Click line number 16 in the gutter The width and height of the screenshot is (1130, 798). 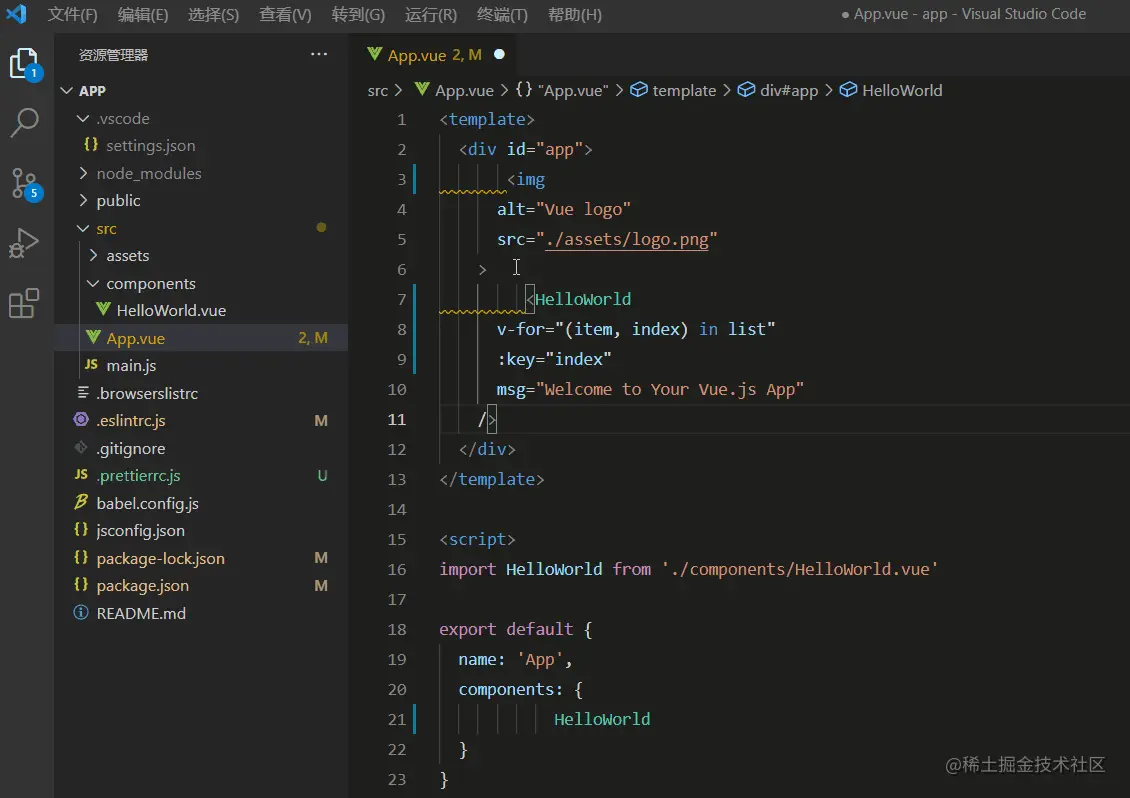[x=396, y=569]
